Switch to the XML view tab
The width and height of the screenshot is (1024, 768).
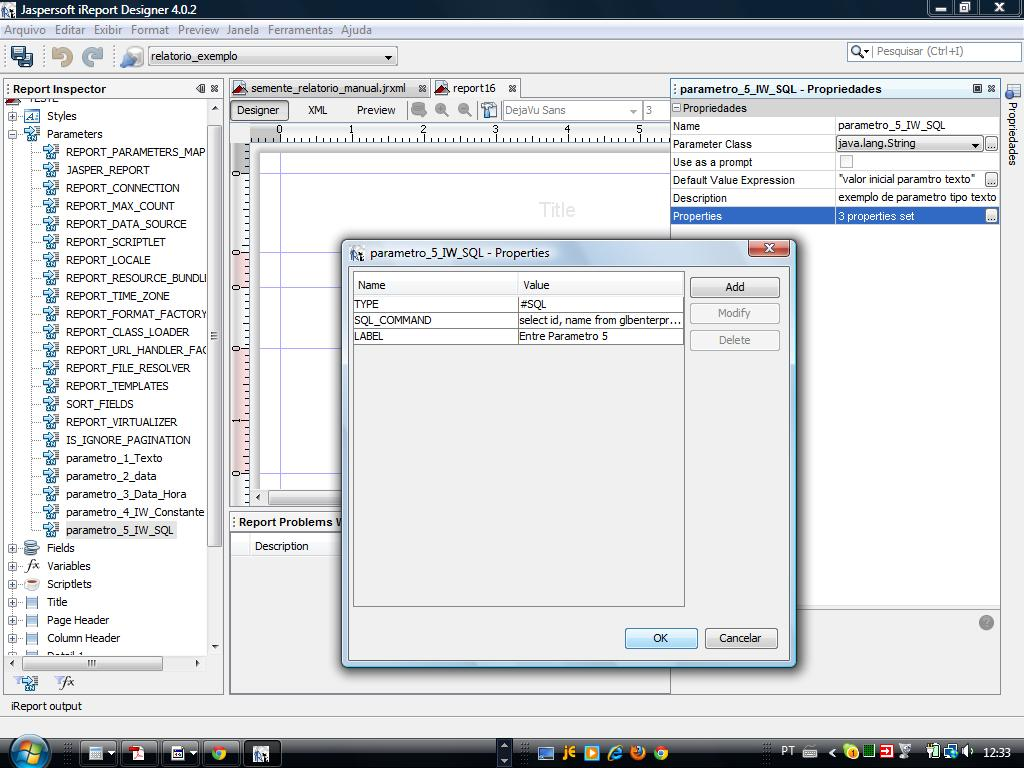pos(317,110)
